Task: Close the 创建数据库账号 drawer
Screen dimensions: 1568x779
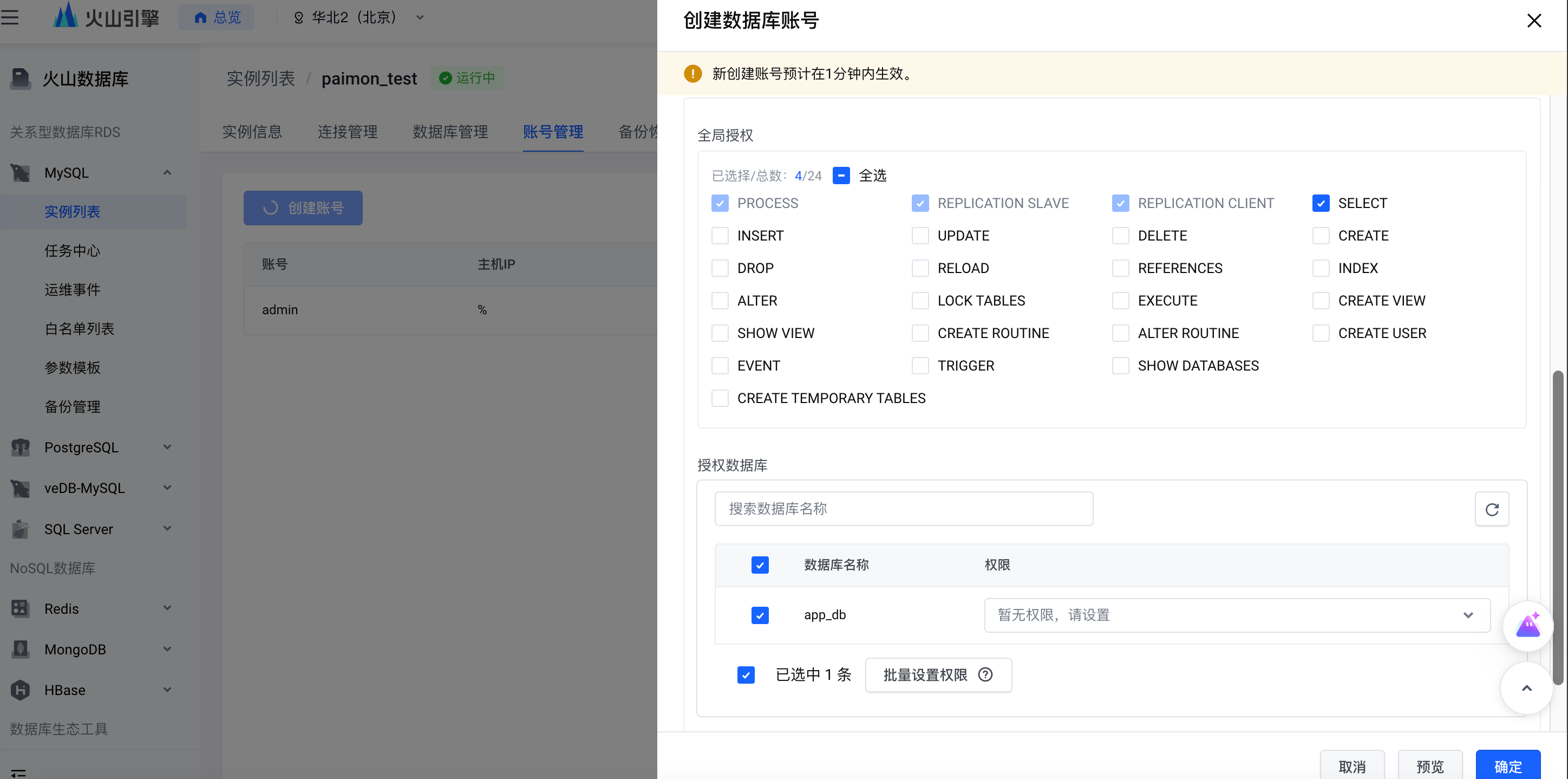Action: 1534,21
